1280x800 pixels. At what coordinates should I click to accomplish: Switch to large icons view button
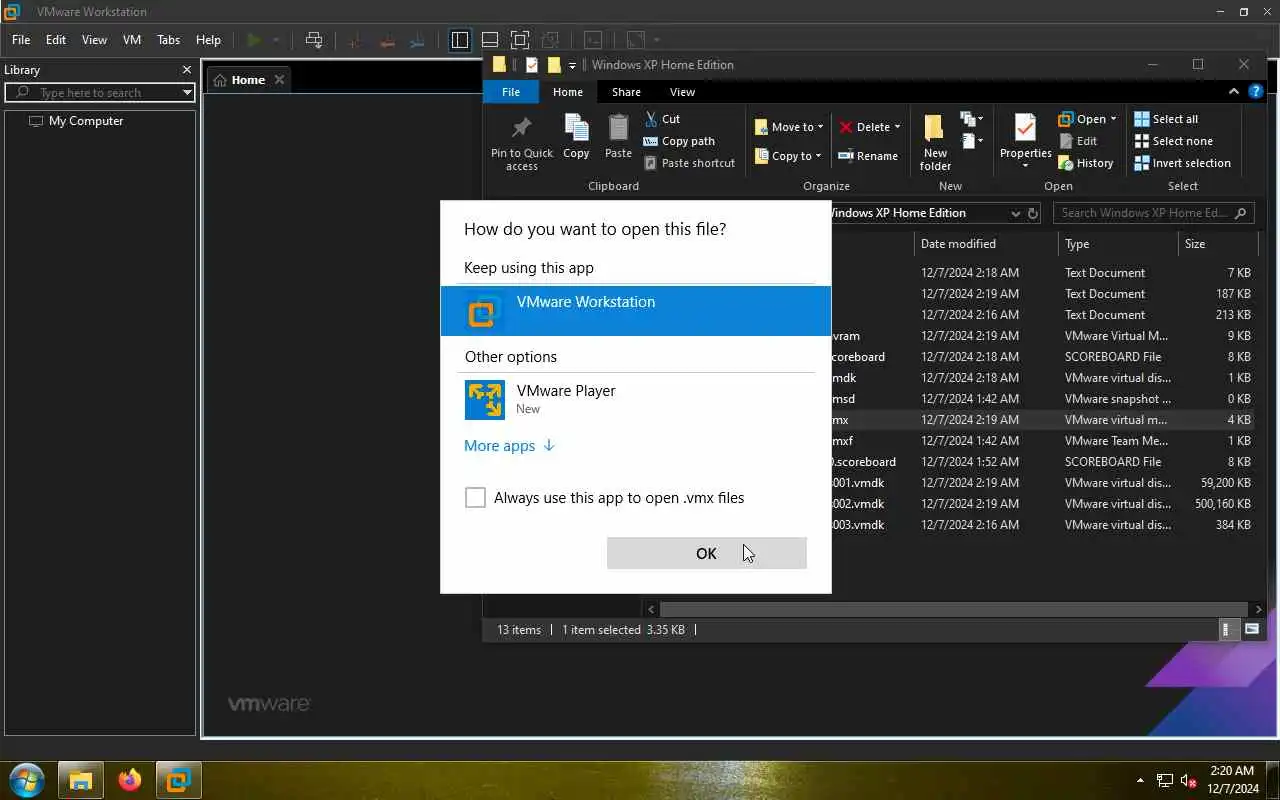[1252, 630]
